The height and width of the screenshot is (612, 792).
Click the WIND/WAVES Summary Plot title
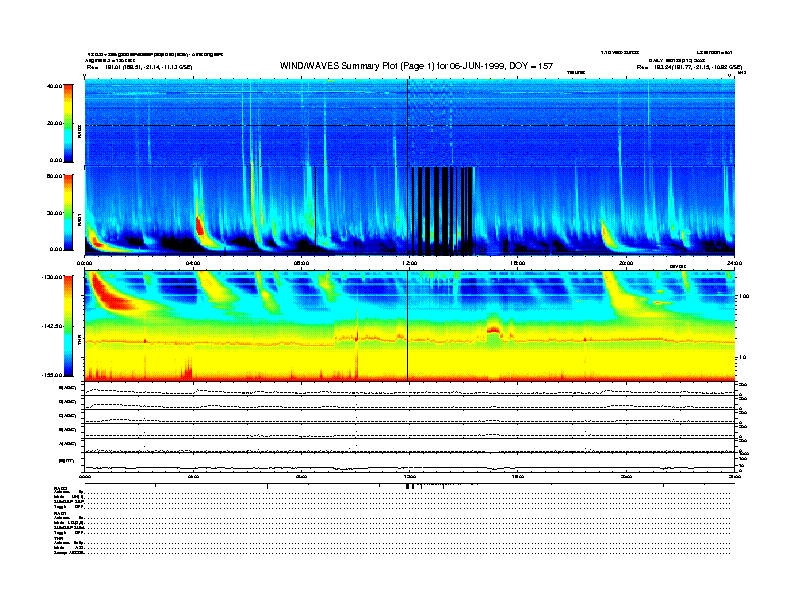coord(416,66)
